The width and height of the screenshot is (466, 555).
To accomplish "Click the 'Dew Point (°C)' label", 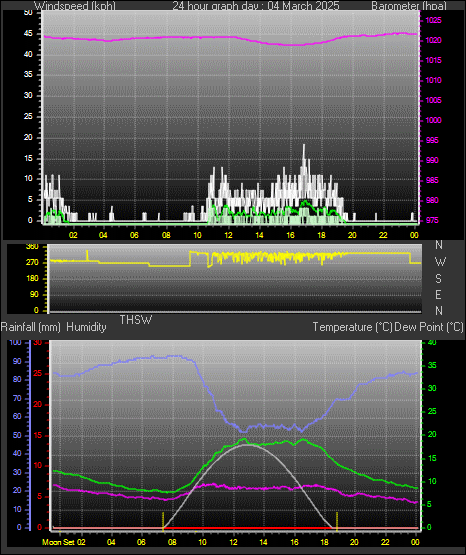I will [x=429, y=327].
